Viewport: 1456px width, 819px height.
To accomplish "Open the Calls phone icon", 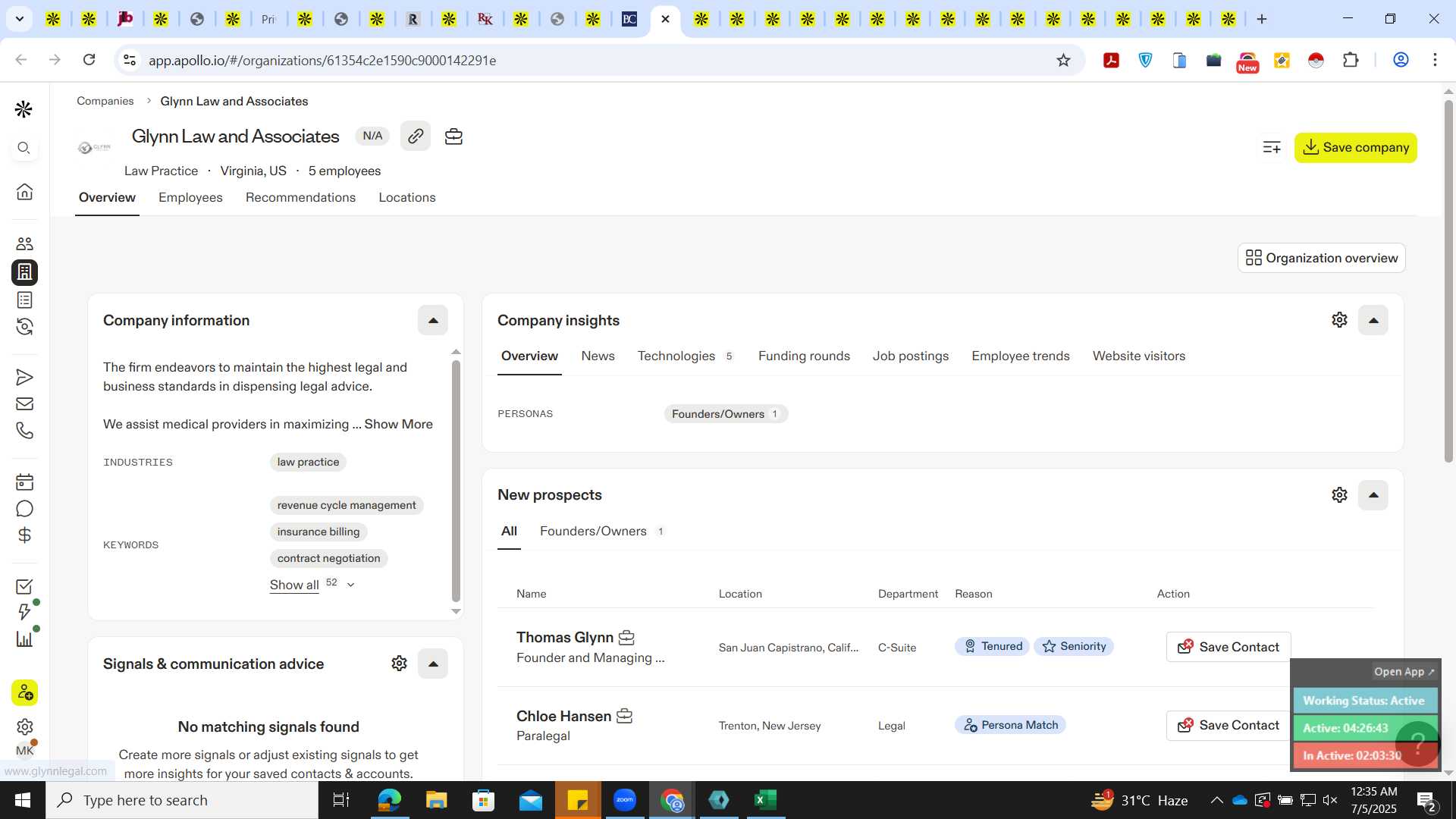I will pyautogui.click(x=24, y=431).
